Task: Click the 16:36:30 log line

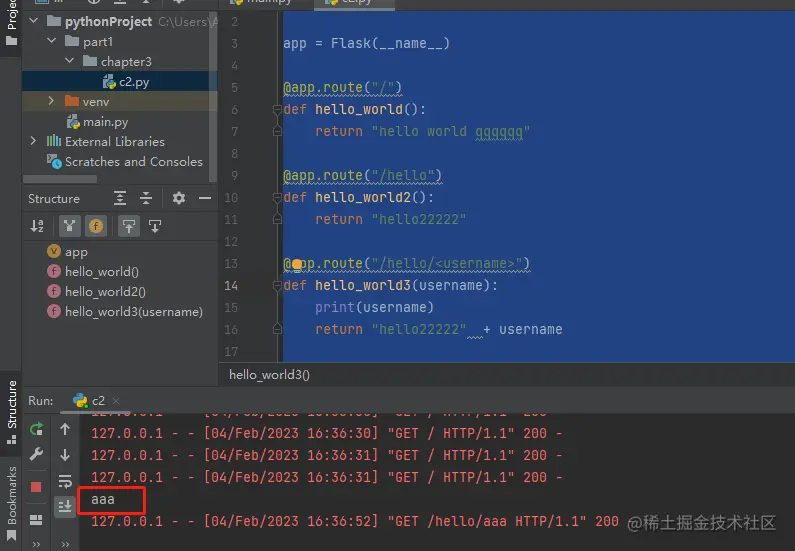Action: (x=327, y=433)
